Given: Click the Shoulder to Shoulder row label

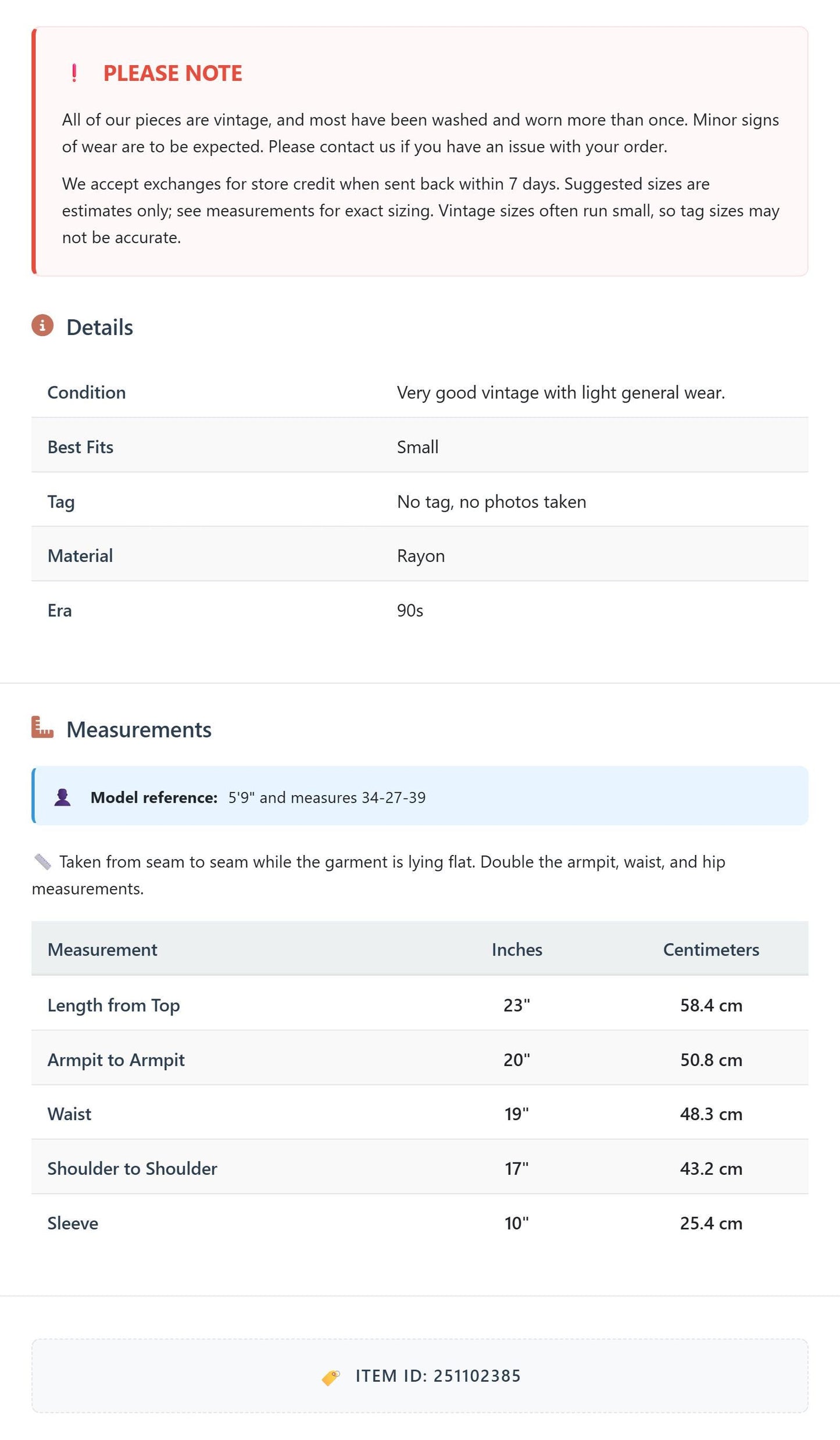Looking at the screenshot, I should (x=133, y=1168).
